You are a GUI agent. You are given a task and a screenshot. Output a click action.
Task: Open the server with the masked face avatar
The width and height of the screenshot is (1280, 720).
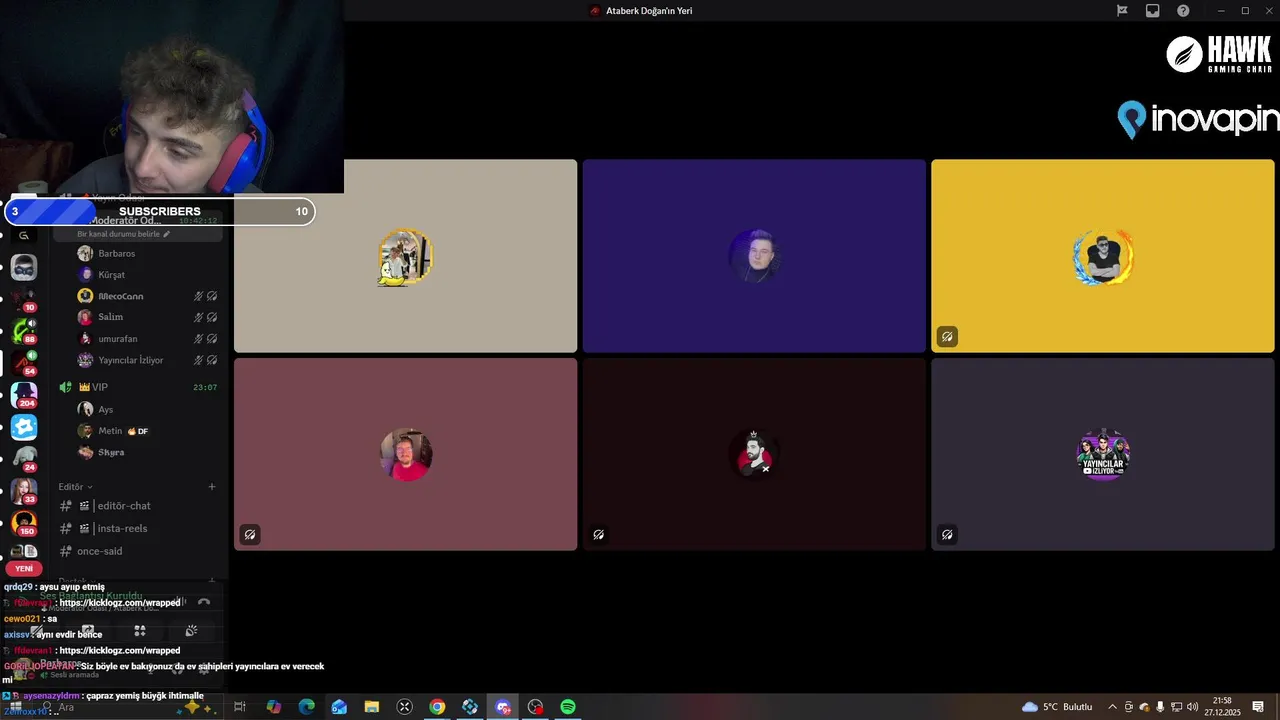click(24, 267)
